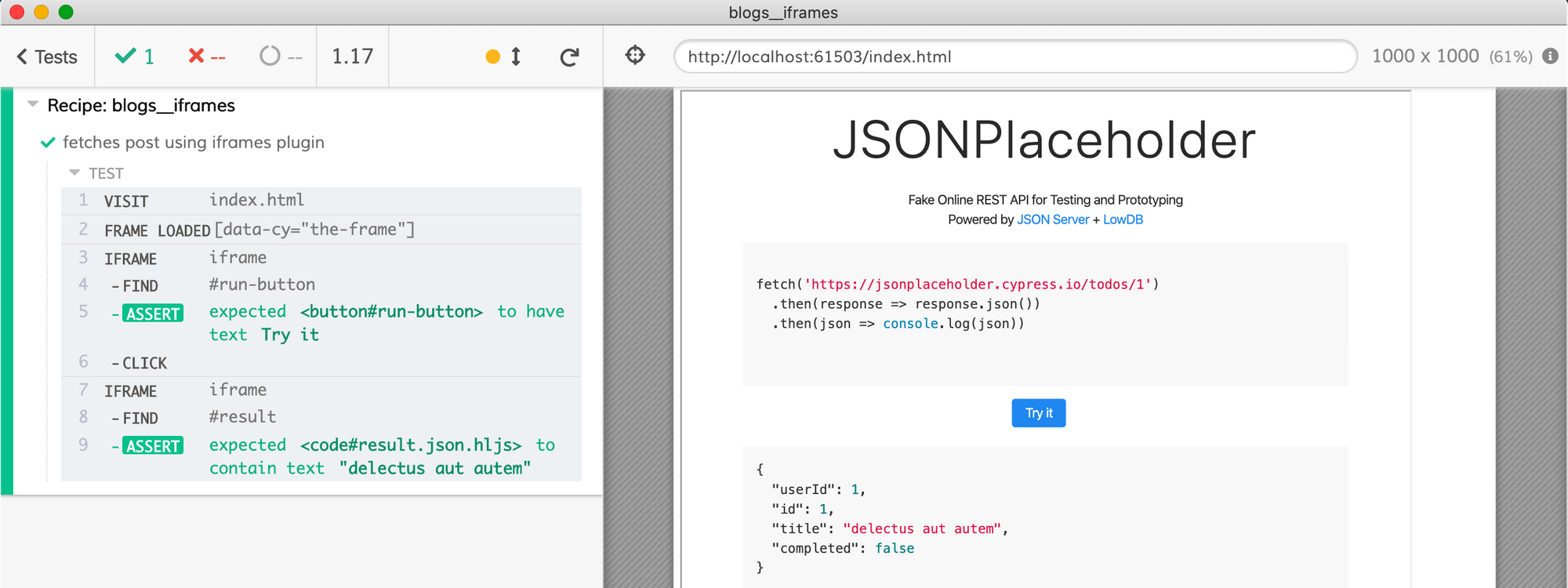Click the 1000 x 1000 viewport size
This screenshot has width=1568, height=588.
(1425, 56)
